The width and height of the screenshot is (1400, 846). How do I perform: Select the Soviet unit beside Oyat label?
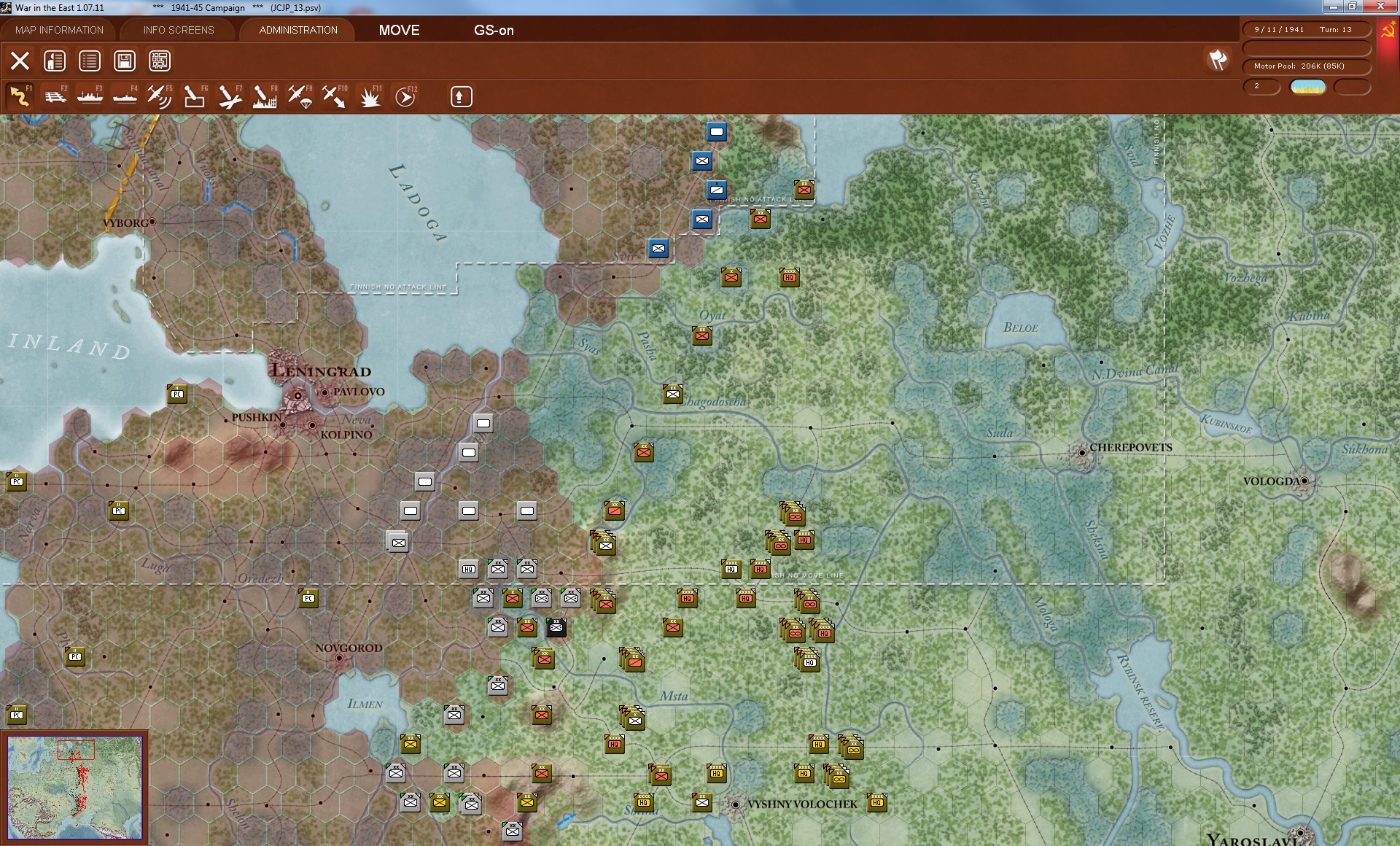(702, 335)
